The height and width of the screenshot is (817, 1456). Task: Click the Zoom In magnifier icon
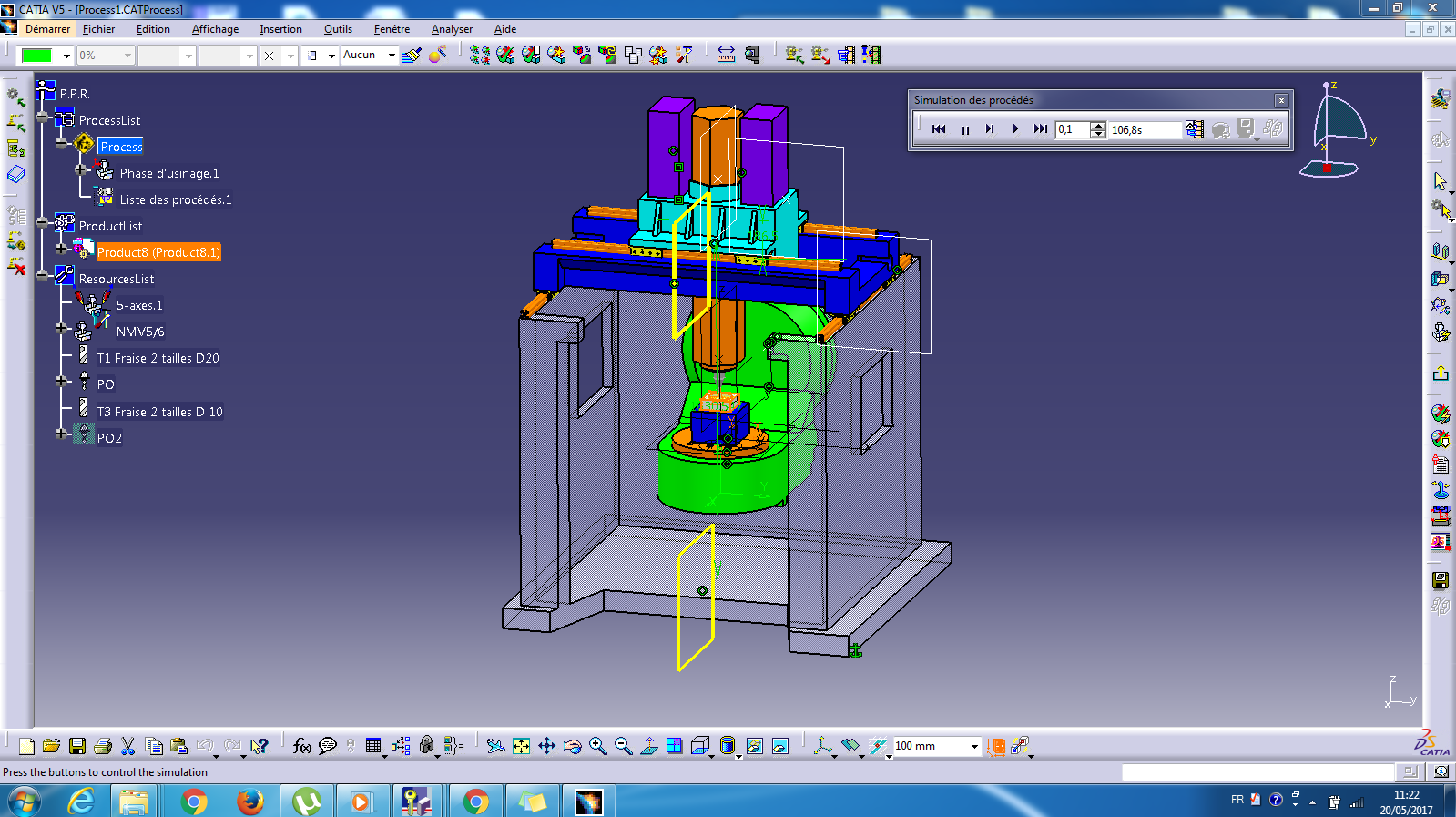click(597, 747)
